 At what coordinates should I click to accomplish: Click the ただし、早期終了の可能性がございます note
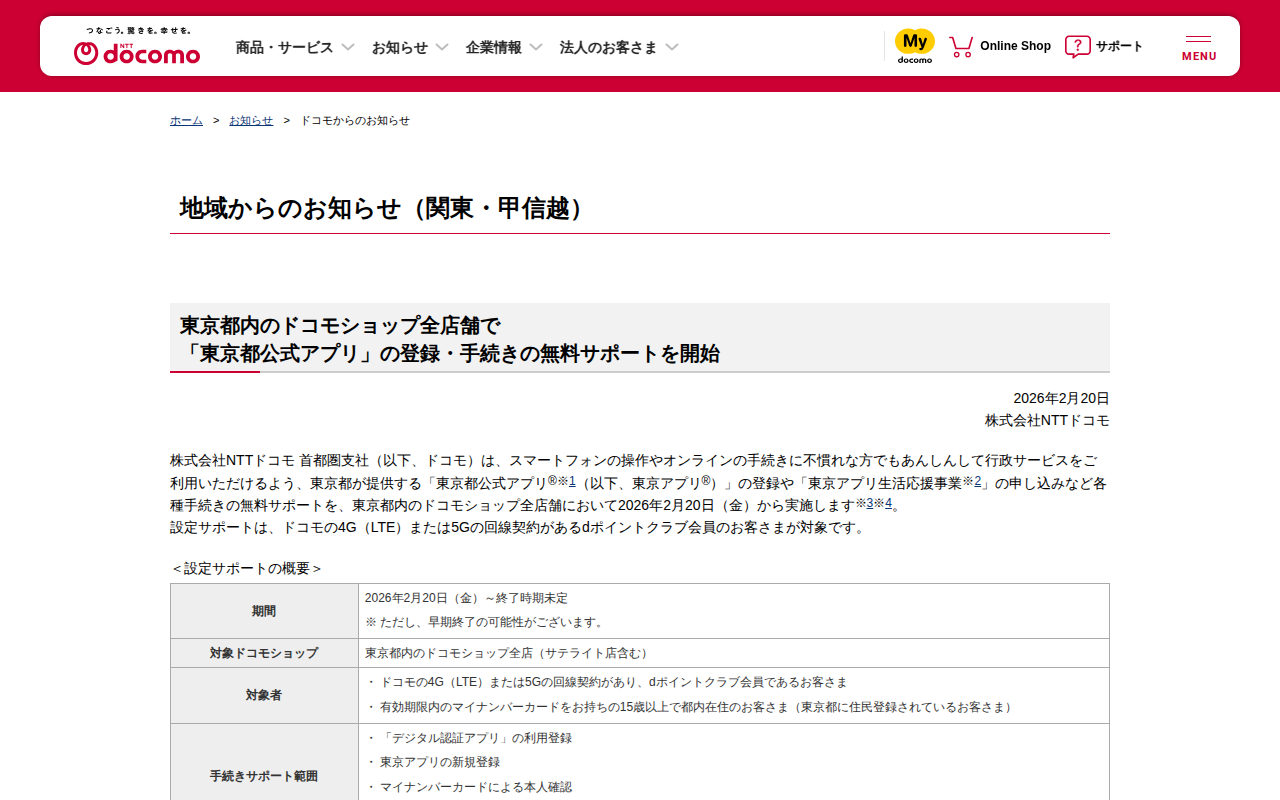click(486, 622)
